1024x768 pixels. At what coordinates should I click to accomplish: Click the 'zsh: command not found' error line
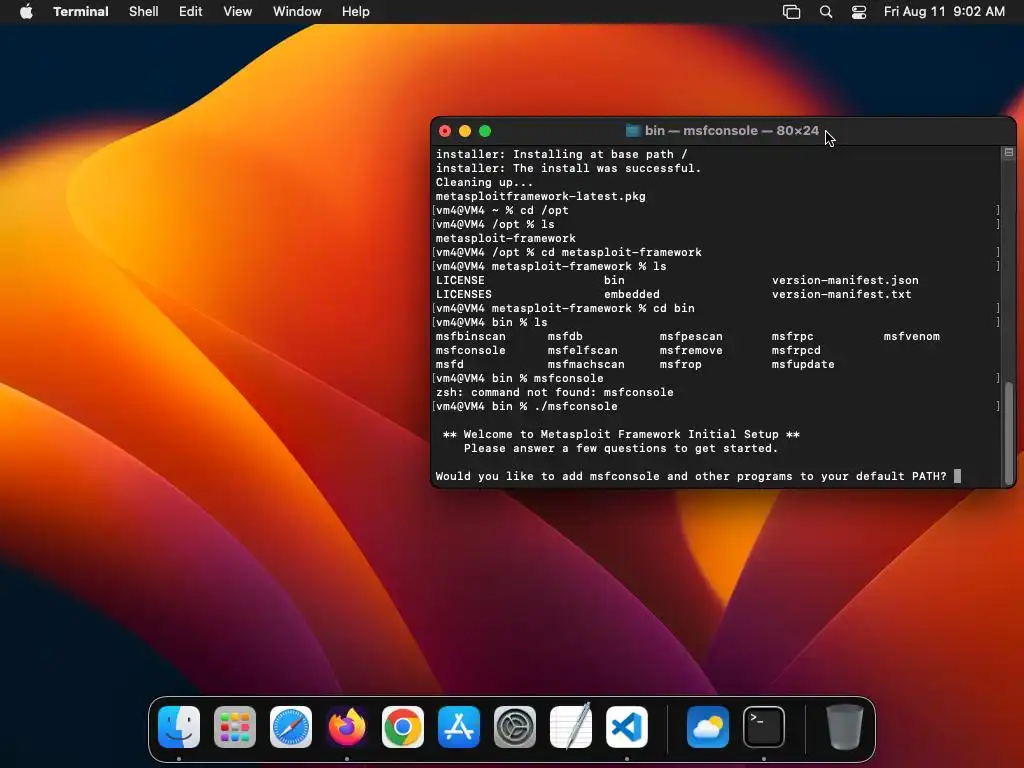click(x=554, y=392)
